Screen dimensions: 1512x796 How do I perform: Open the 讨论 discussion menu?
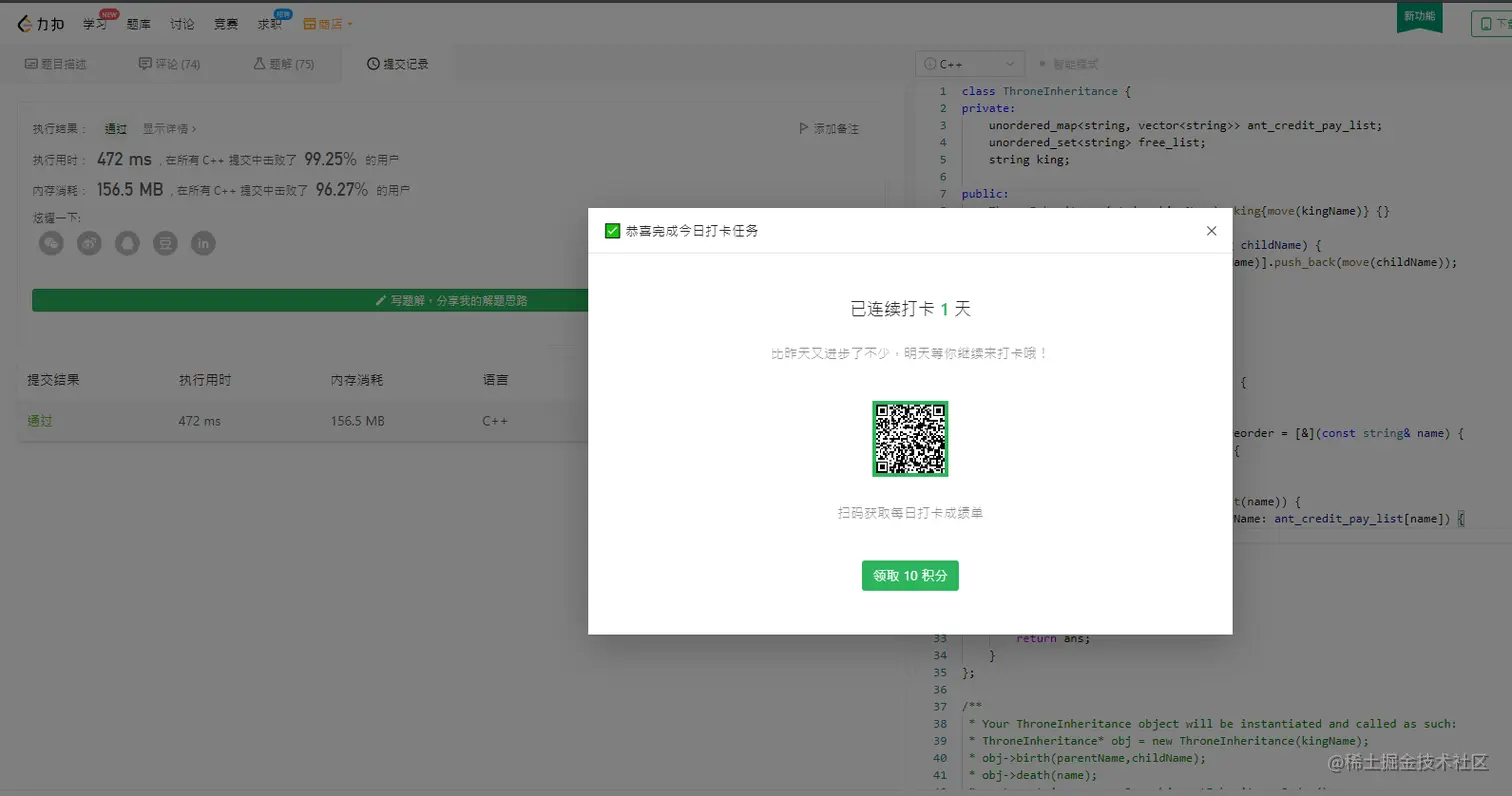(x=182, y=23)
